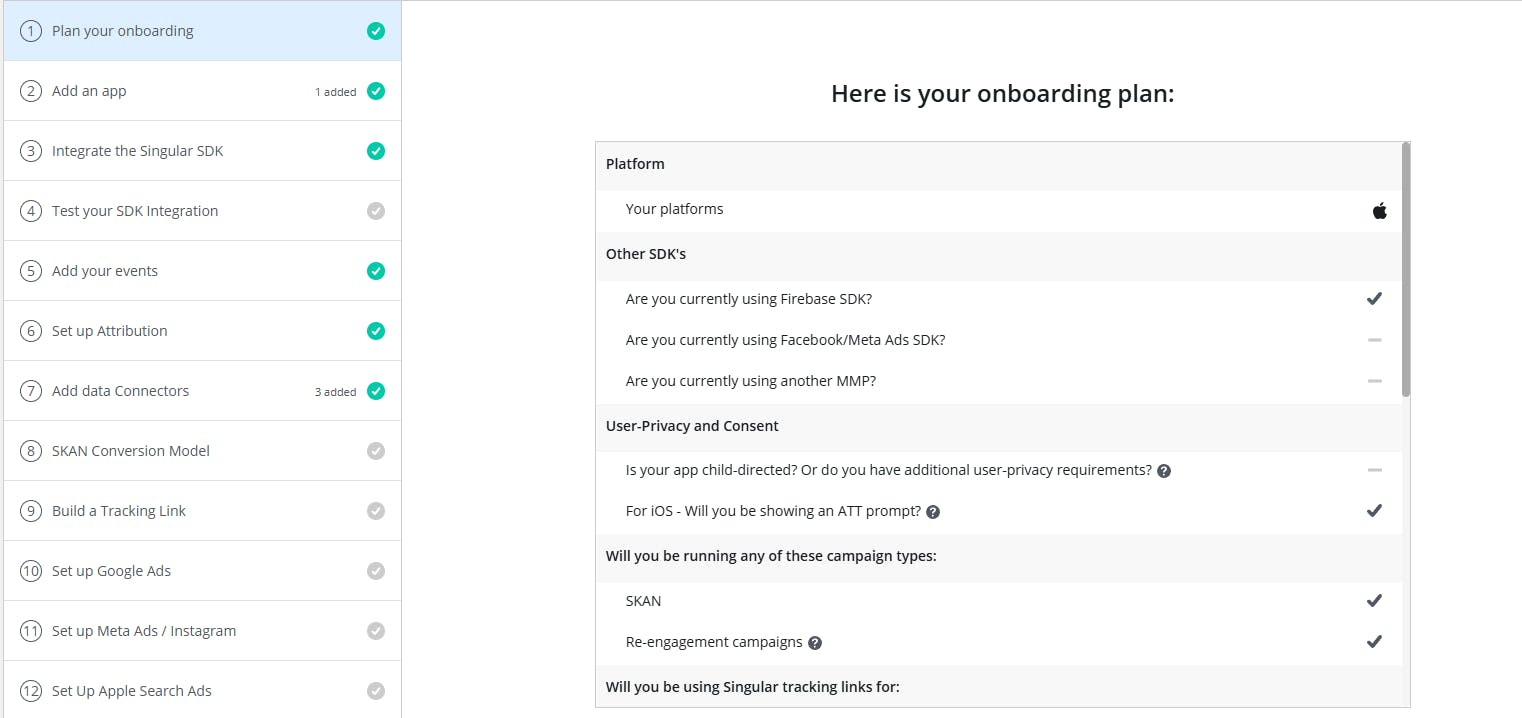The width and height of the screenshot is (1522, 718).
Task: Toggle the Firebase SDK checkmark
Action: coord(1374,299)
